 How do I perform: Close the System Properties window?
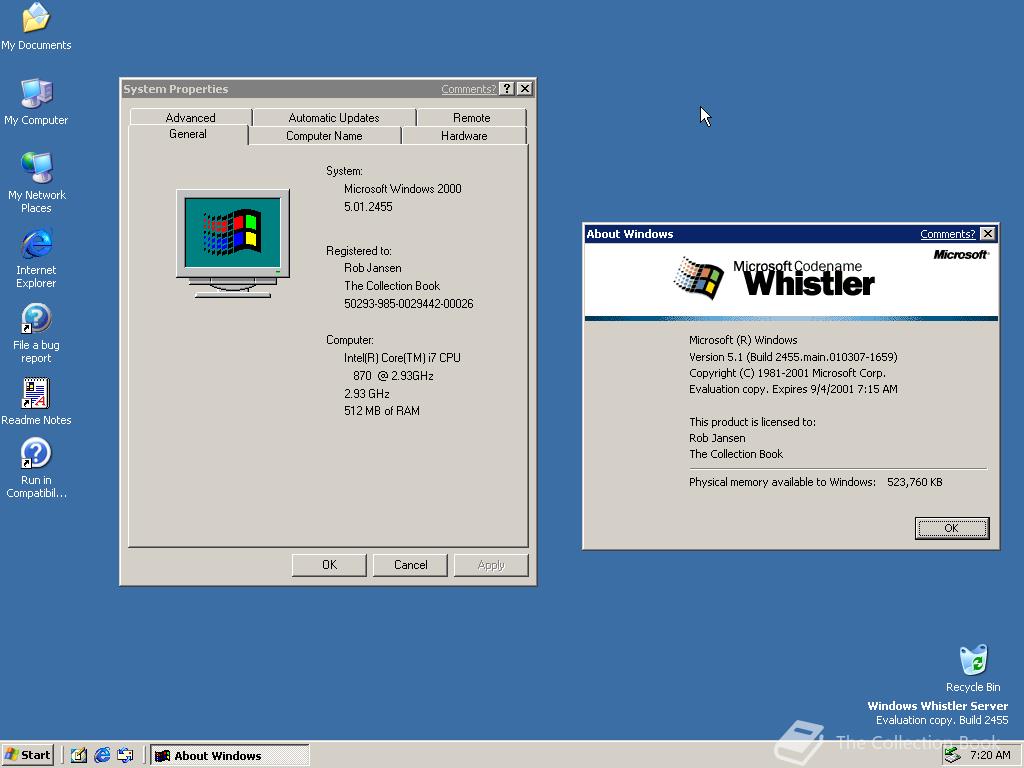click(x=524, y=89)
